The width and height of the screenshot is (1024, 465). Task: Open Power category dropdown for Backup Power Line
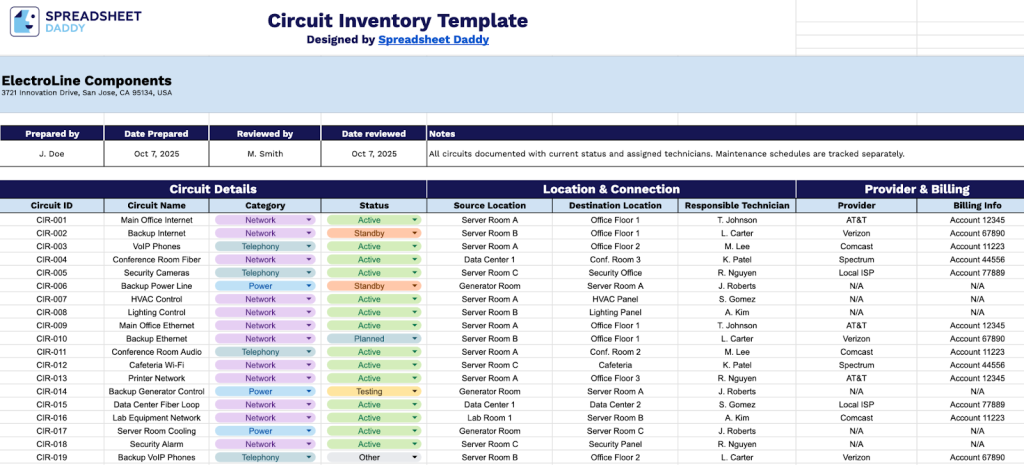point(309,286)
